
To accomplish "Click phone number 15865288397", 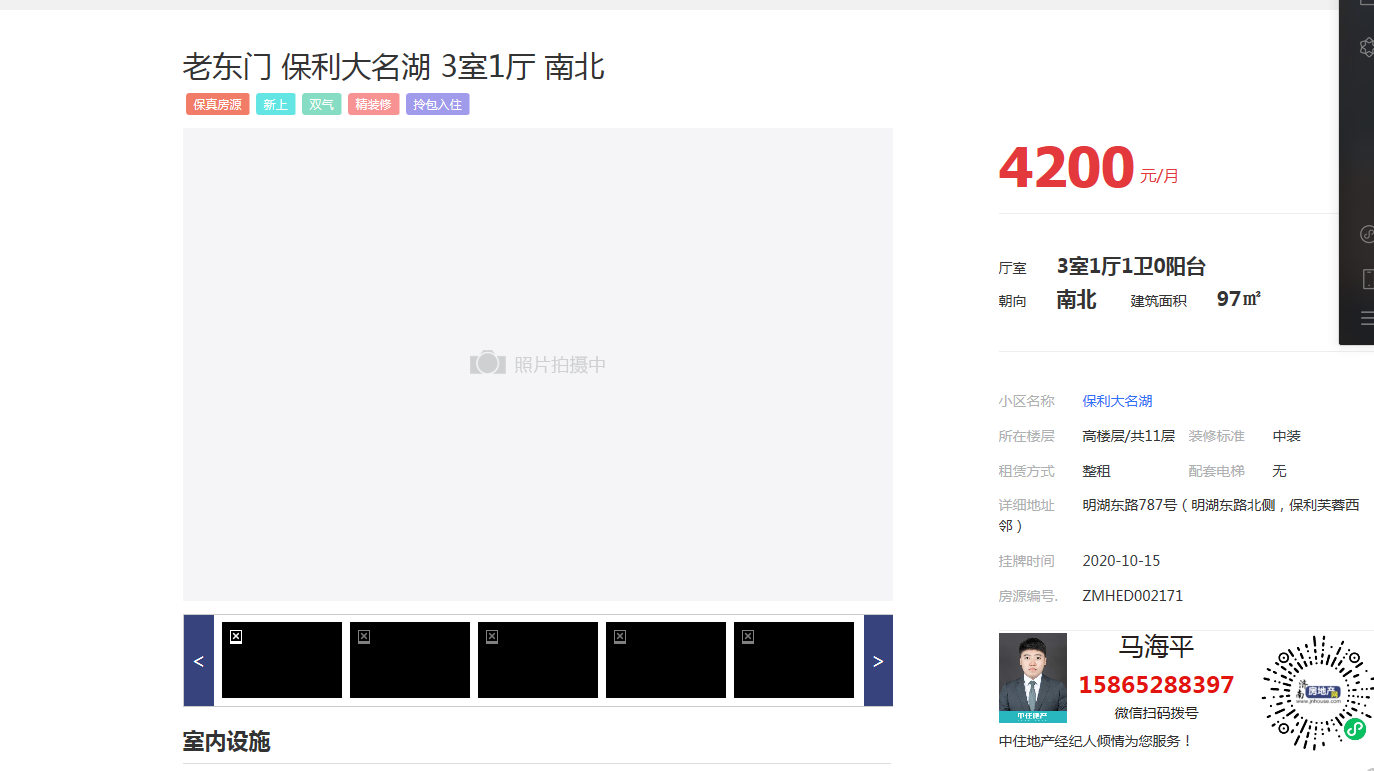I will [x=1156, y=685].
